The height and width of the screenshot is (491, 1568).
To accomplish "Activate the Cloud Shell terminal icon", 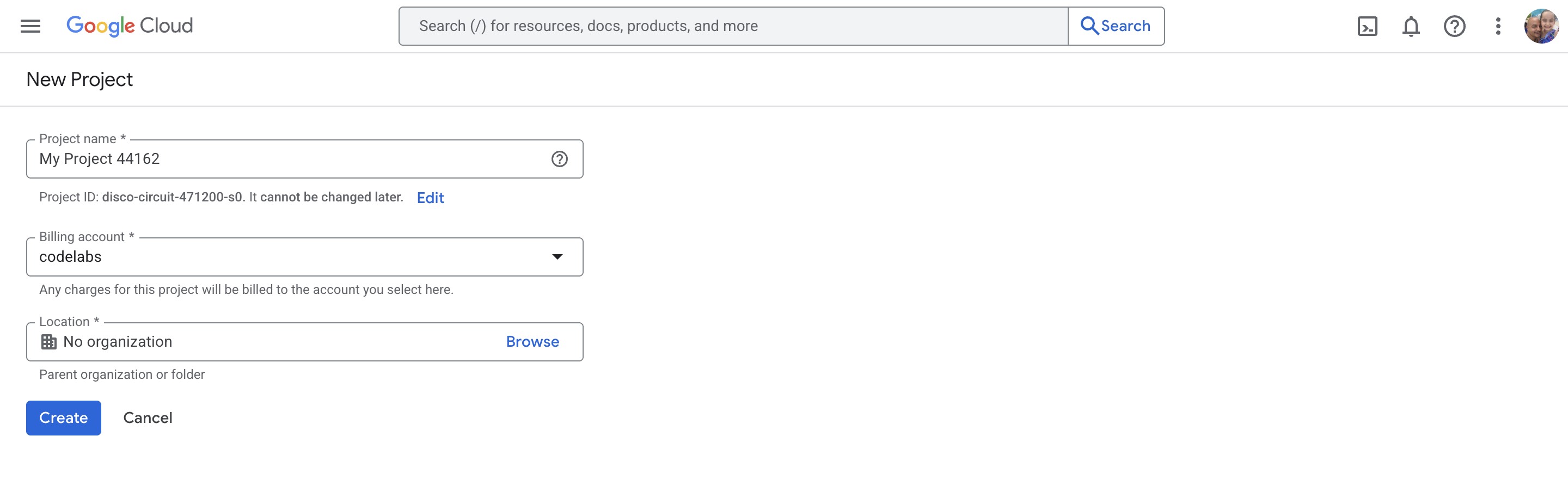I will (1367, 26).
